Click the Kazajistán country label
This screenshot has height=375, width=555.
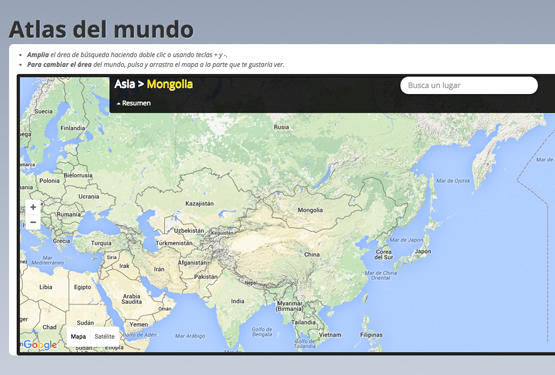tap(200, 204)
